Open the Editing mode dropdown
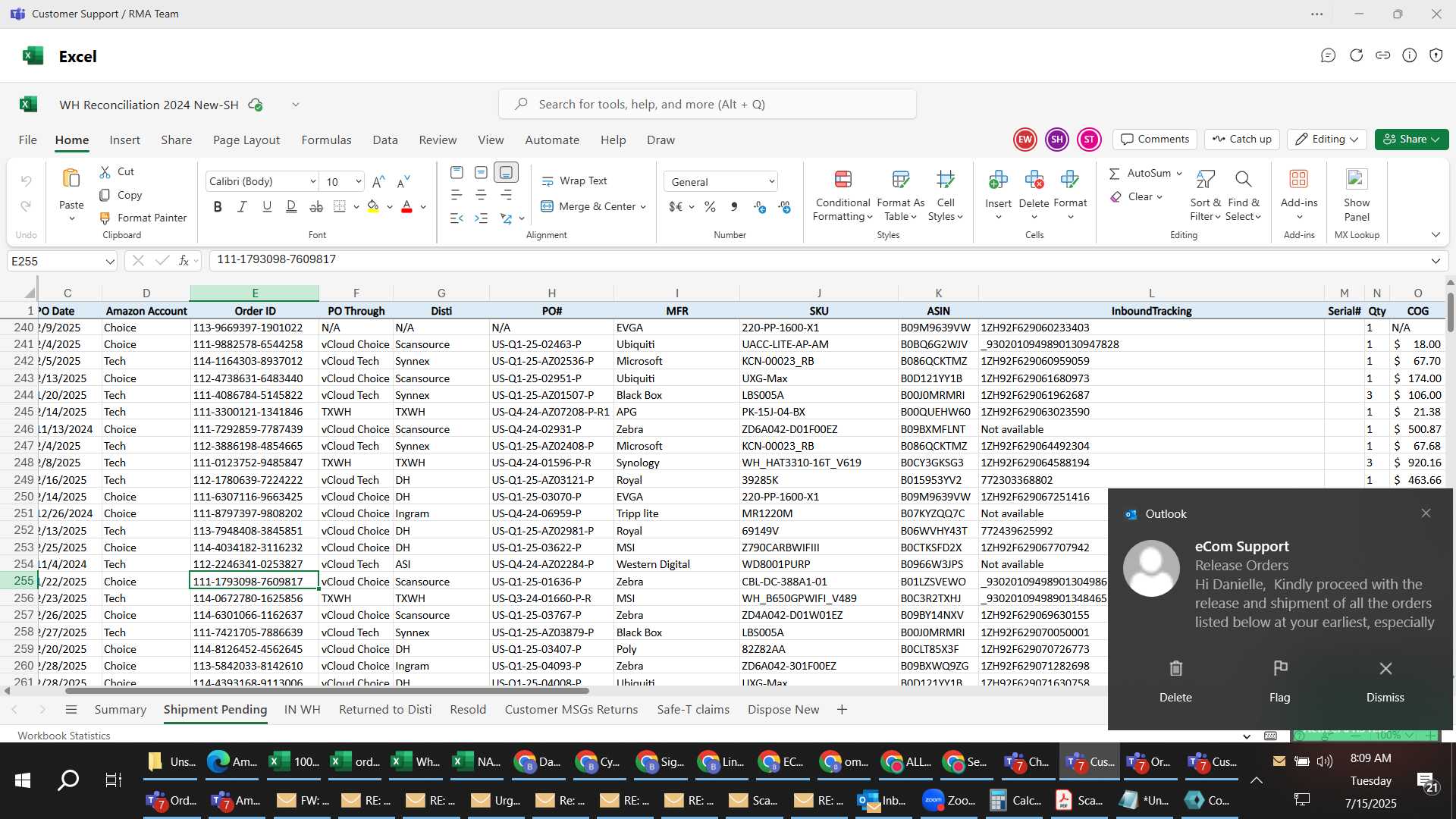This screenshot has height=819, width=1456. coord(1327,140)
